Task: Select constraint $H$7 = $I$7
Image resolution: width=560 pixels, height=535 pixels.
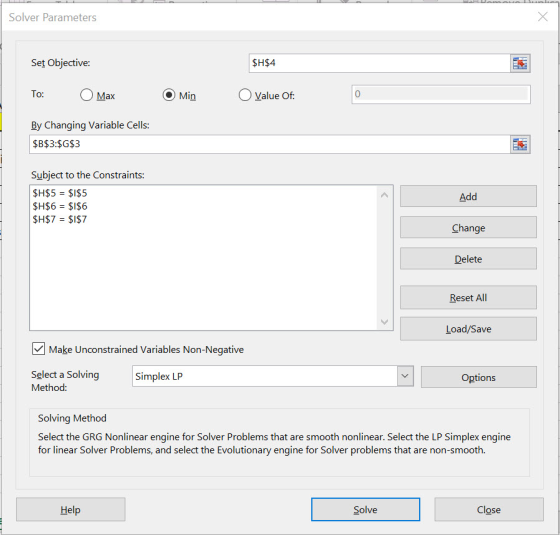Action: point(60,219)
